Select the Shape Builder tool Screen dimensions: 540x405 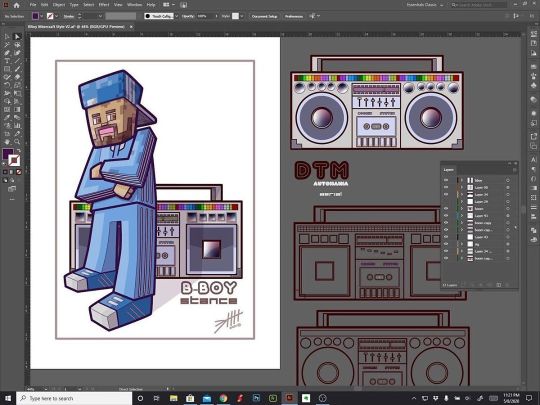[x=7, y=102]
